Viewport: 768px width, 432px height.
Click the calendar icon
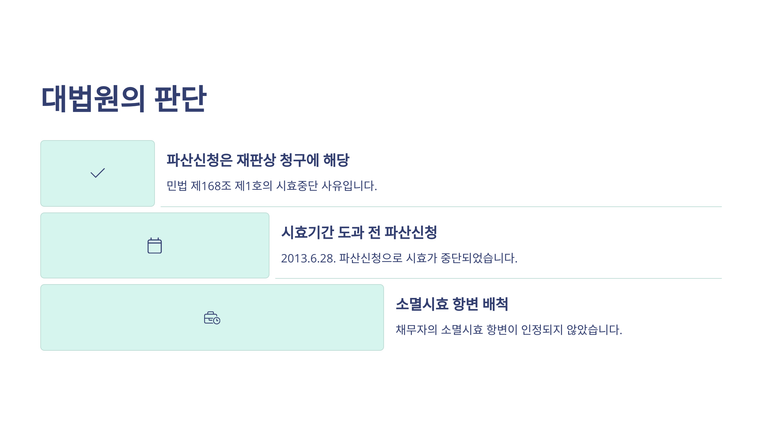[x=155, y=246]
